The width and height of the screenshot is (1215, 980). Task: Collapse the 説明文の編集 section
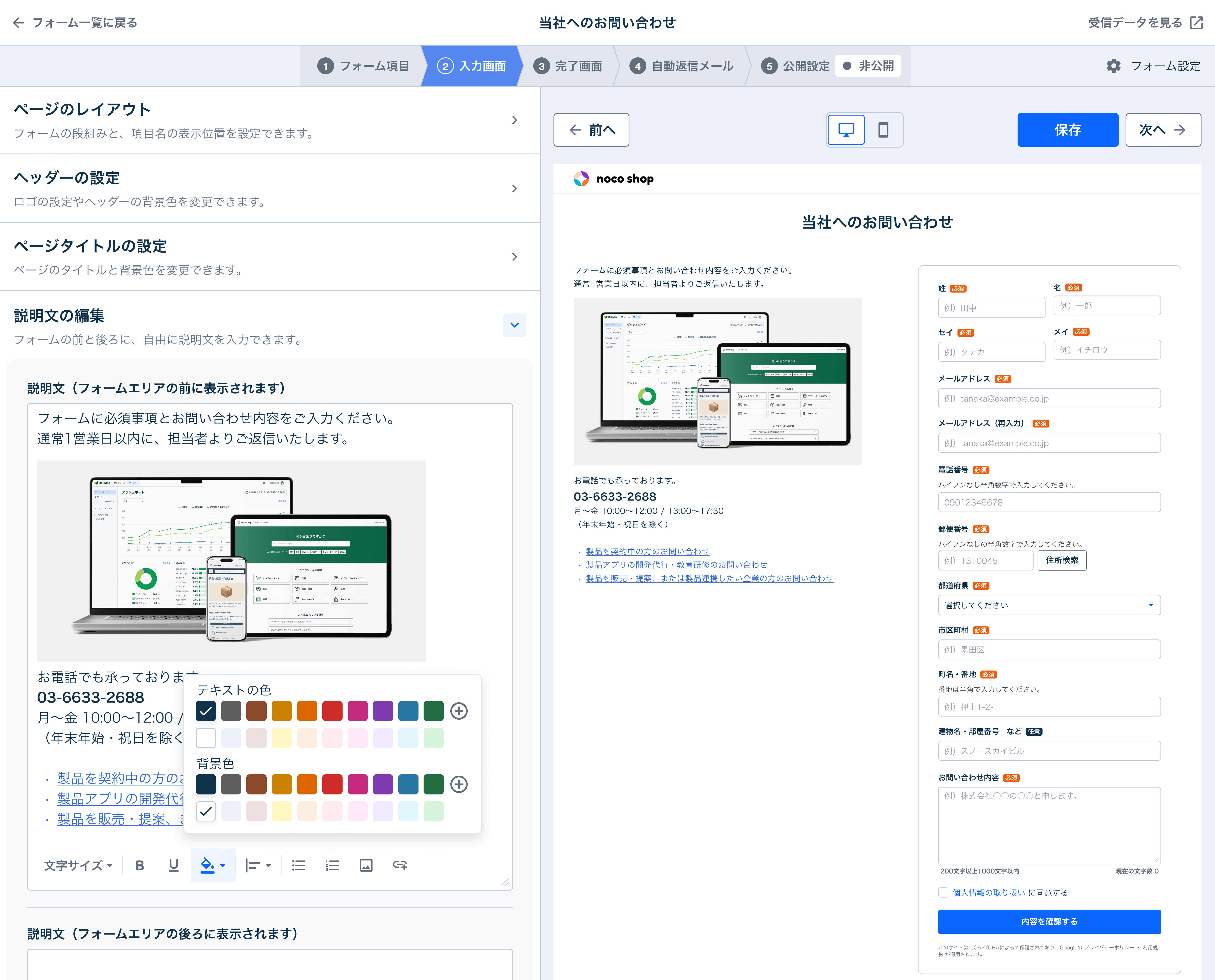[514, 325]
